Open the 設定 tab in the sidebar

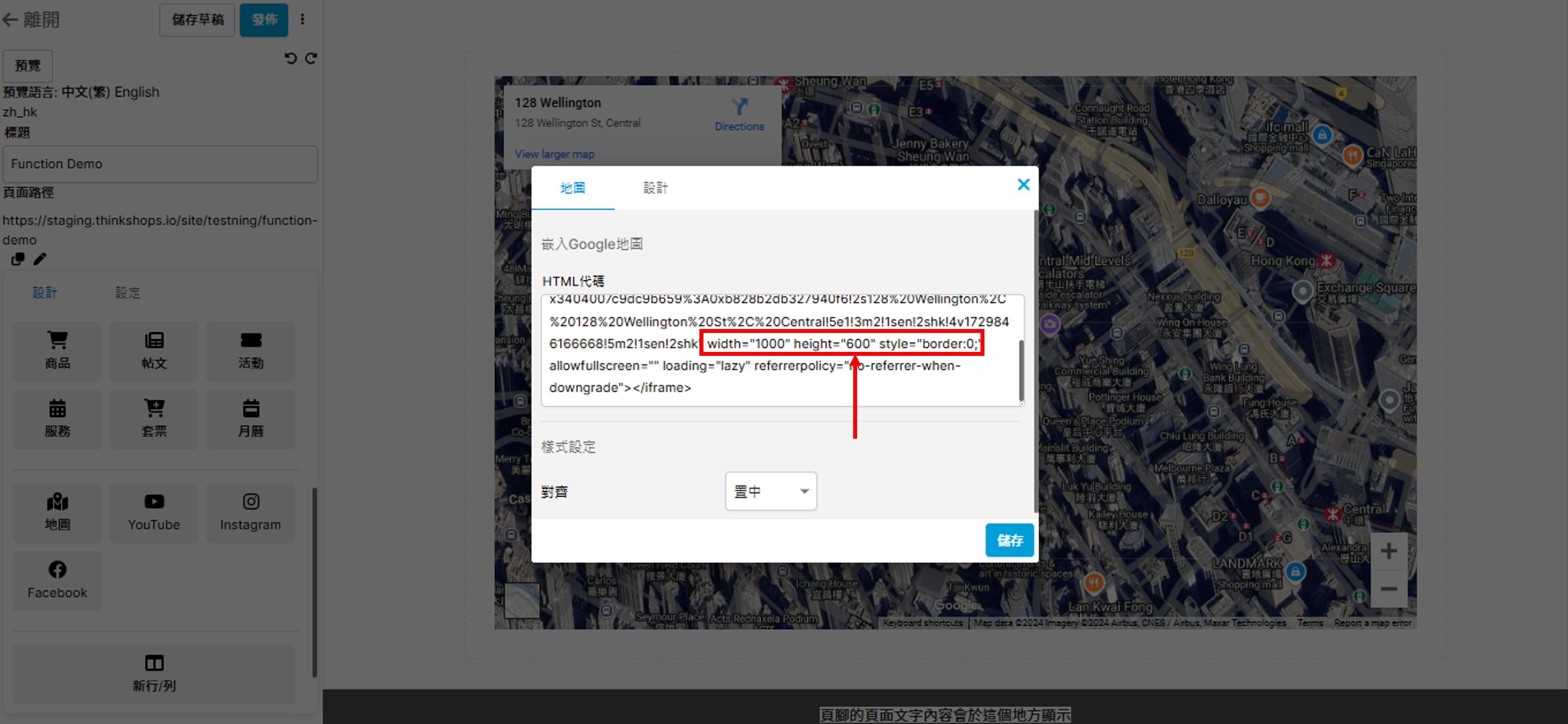(x=128, y=293)
